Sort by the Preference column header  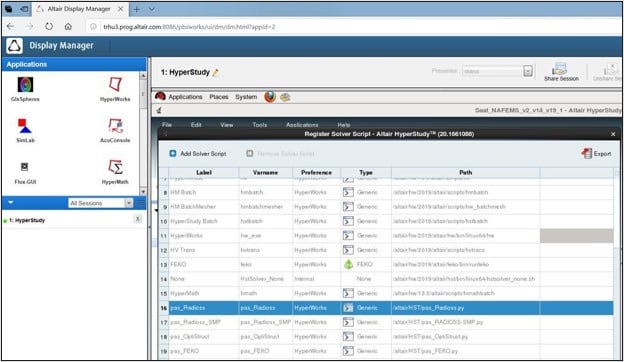tap(316, 173)
